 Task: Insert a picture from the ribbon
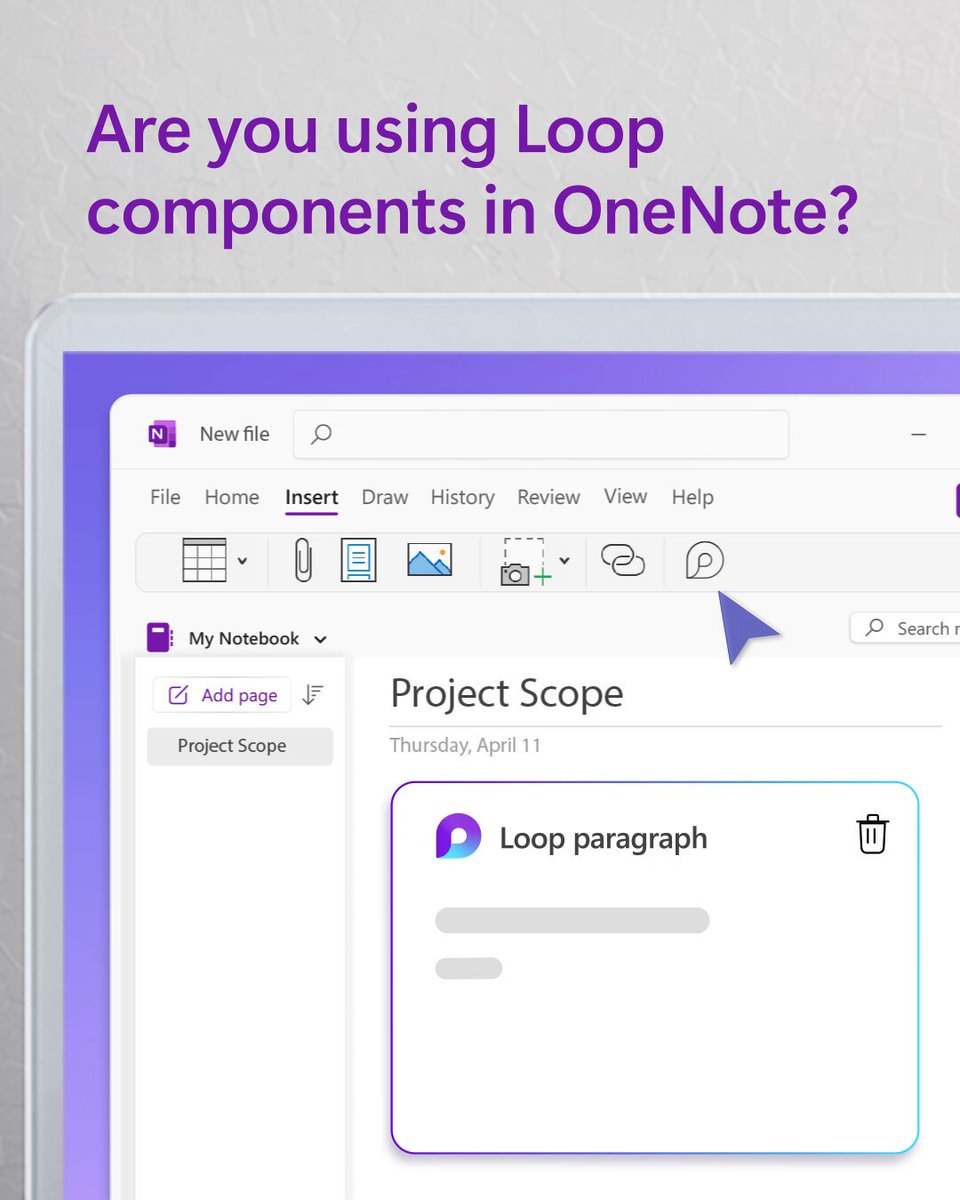pos(430,560)
